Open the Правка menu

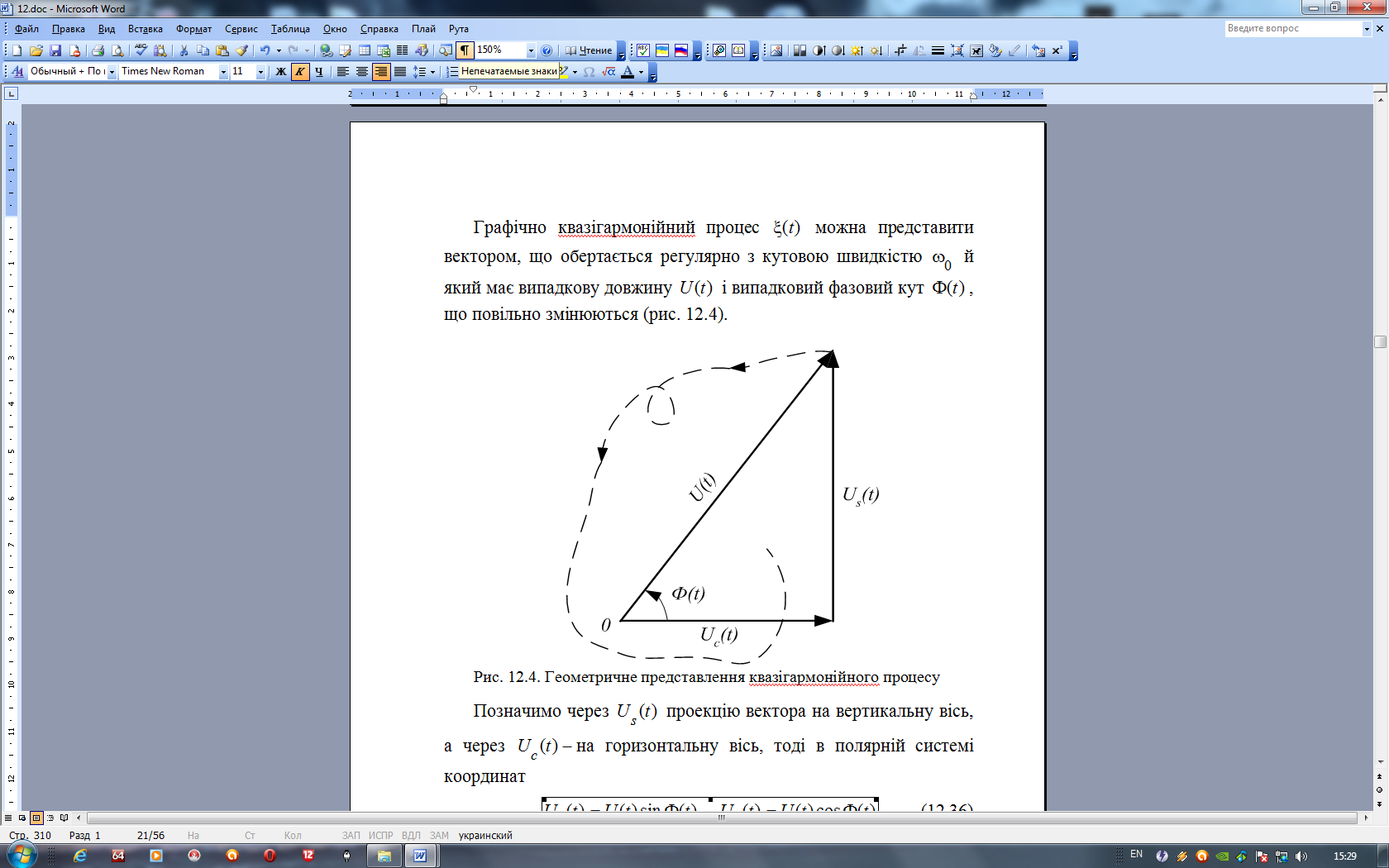69,29
